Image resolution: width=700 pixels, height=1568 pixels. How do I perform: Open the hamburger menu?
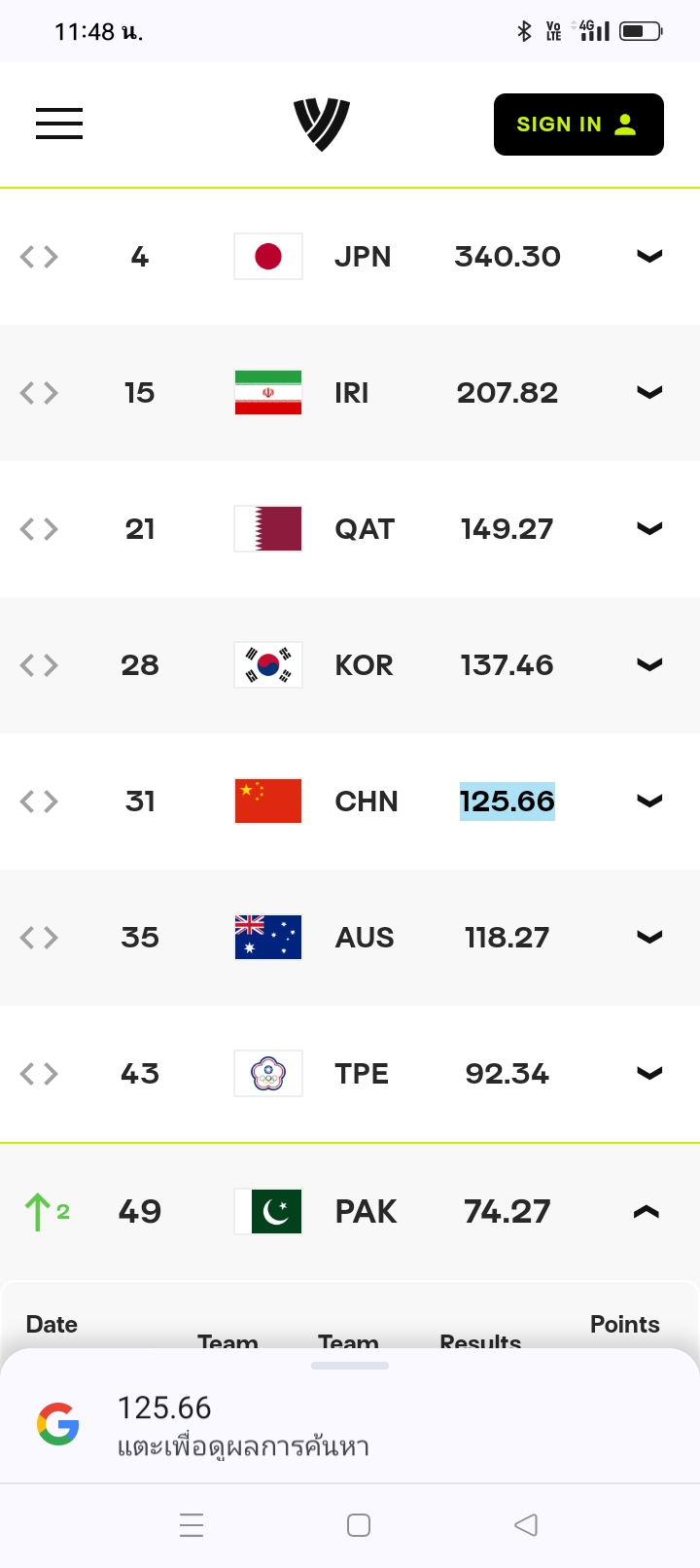[x=59, y=124]
